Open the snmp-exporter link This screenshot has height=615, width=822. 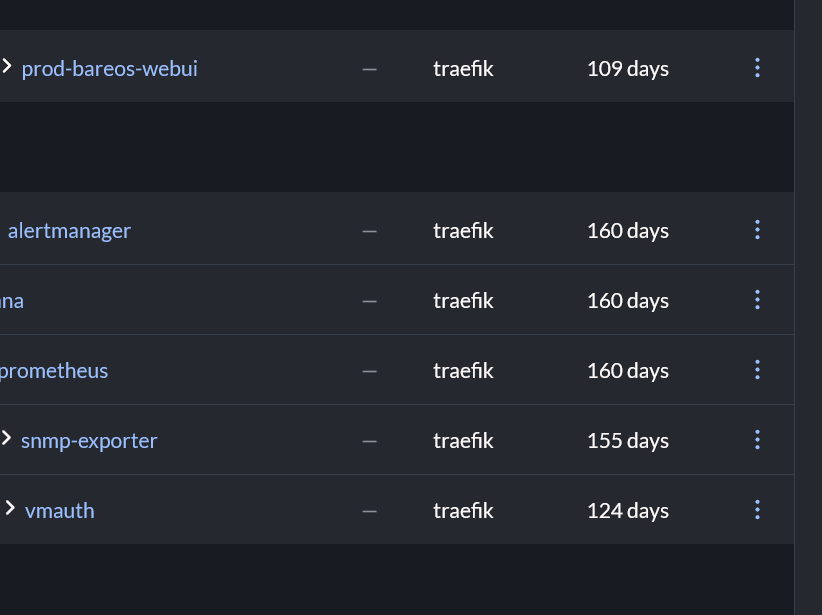(89, 440)
